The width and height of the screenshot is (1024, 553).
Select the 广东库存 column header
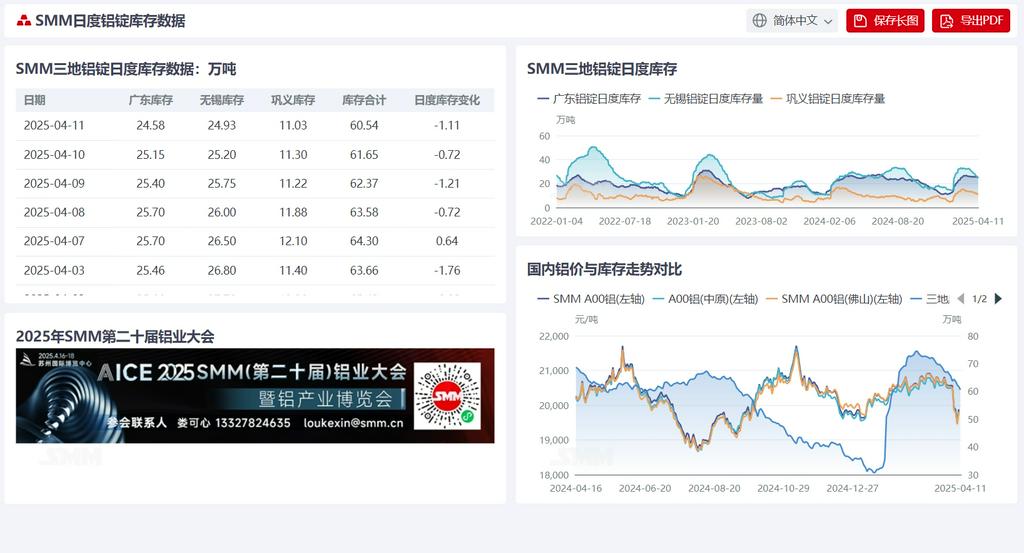pyautogui.click(x=150, y=100)
